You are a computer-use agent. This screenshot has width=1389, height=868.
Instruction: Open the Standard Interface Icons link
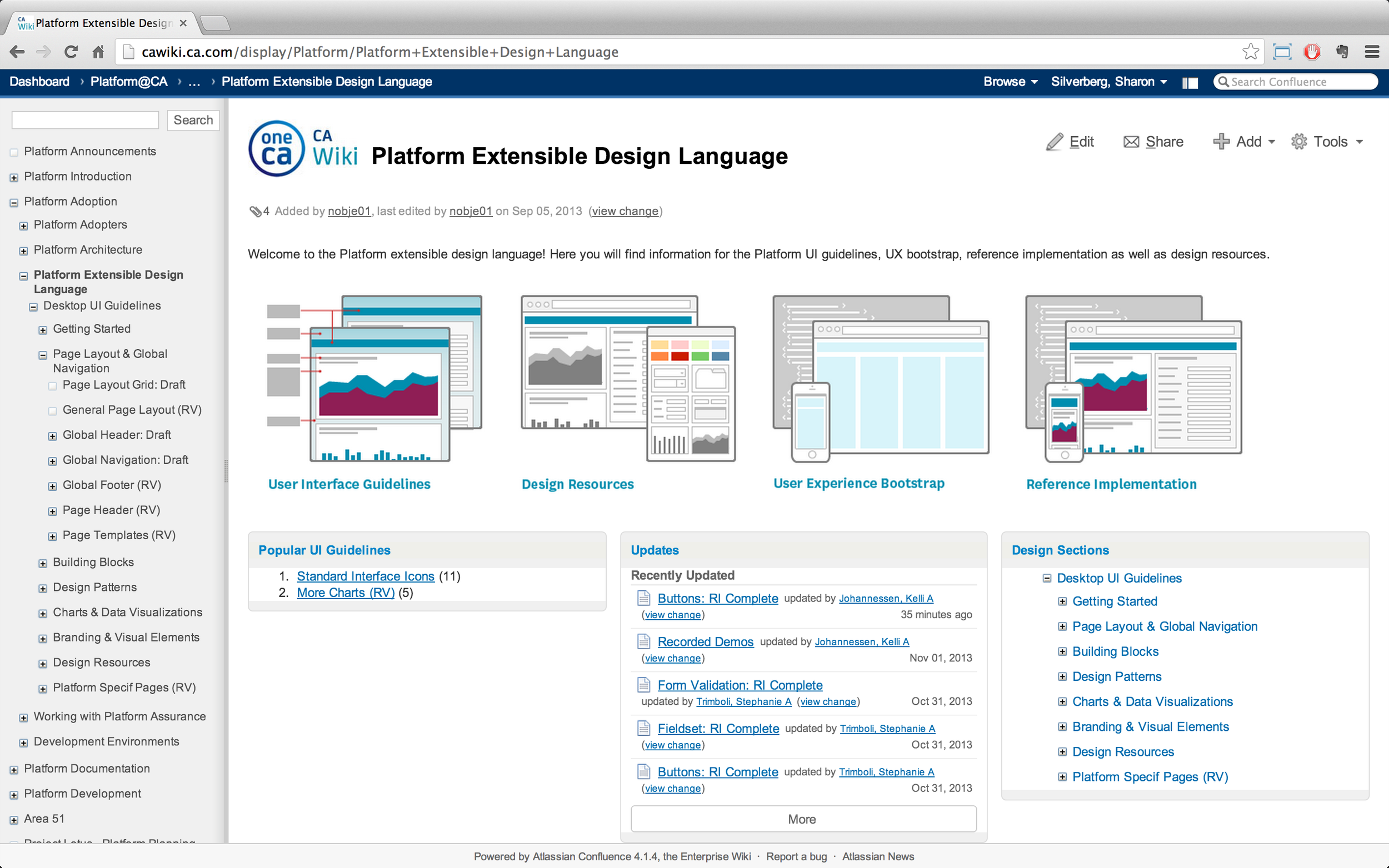click(365, 576)
